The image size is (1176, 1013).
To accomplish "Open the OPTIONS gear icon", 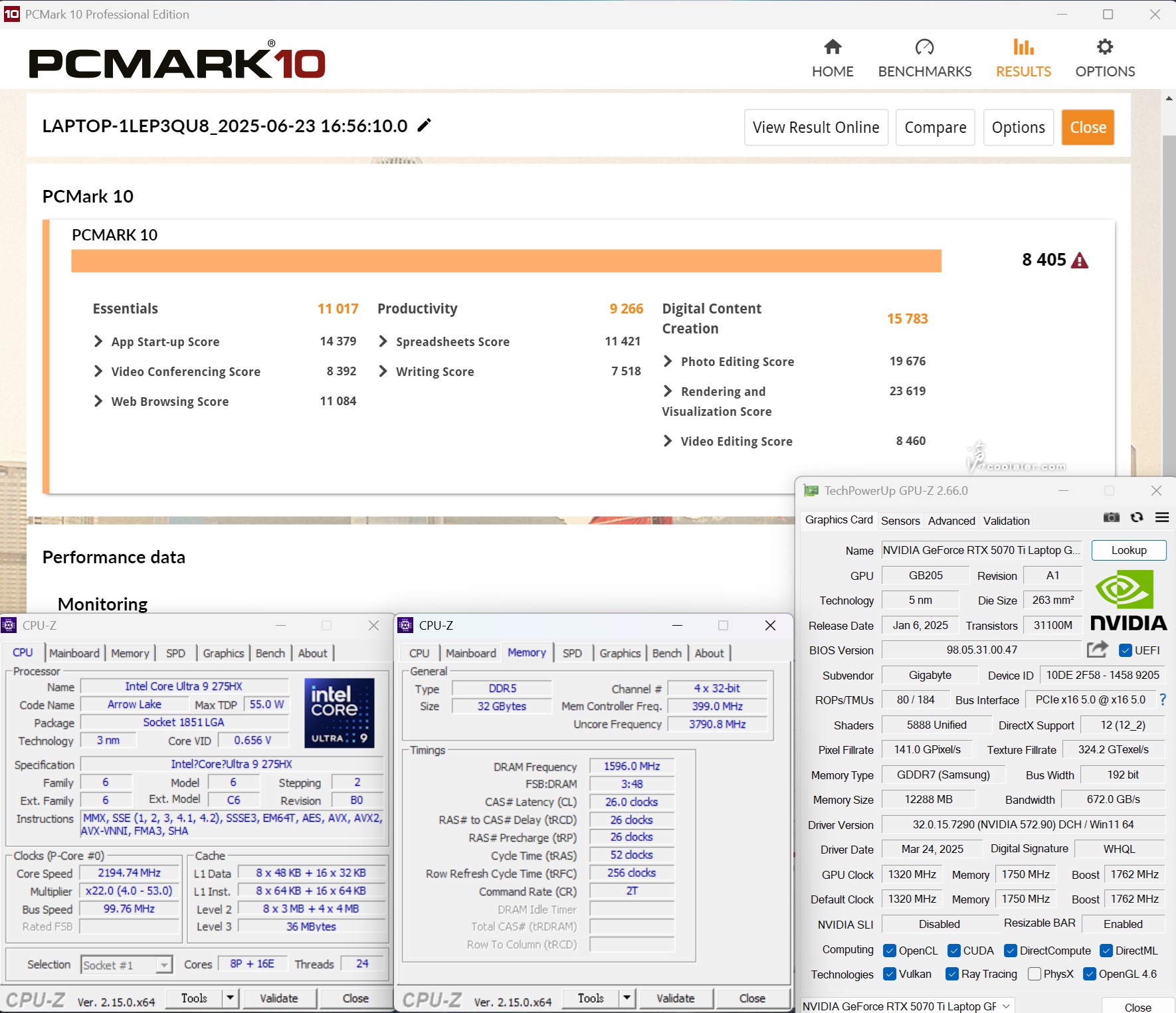I will [x=1105, y=47].
